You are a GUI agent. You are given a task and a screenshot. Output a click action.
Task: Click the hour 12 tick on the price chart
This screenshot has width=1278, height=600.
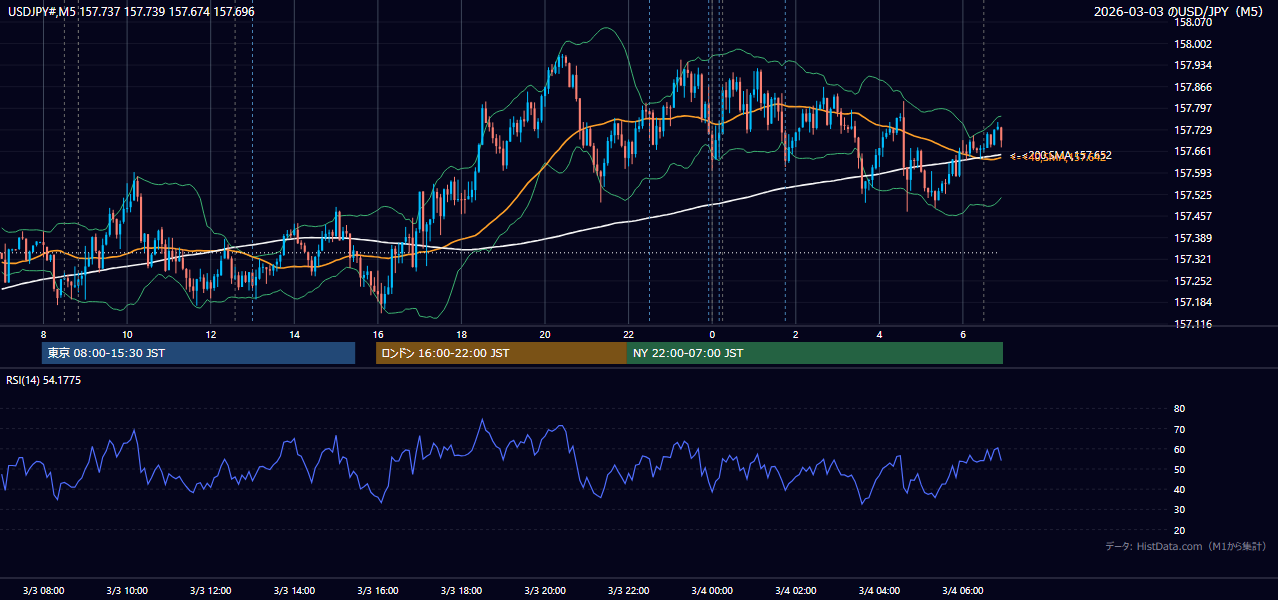coord(211,334)
